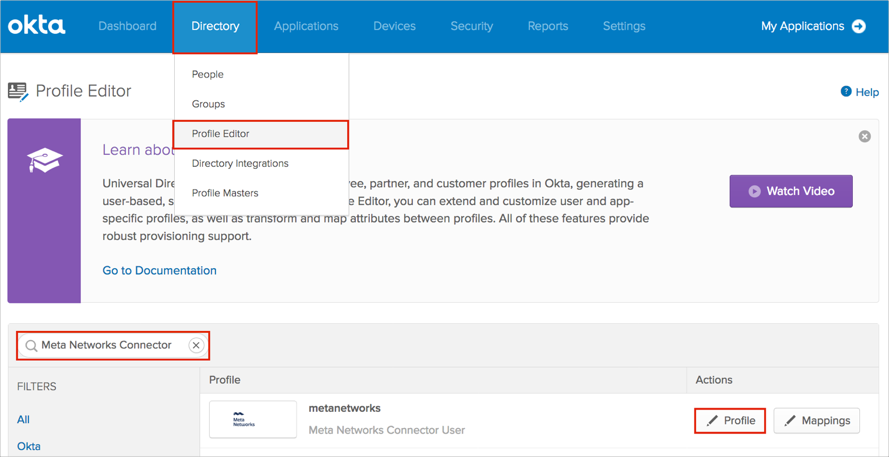The height and width of the screenshot is (457, 889).
Task: Expand the Security menu
Action: [x=471, y=26]
